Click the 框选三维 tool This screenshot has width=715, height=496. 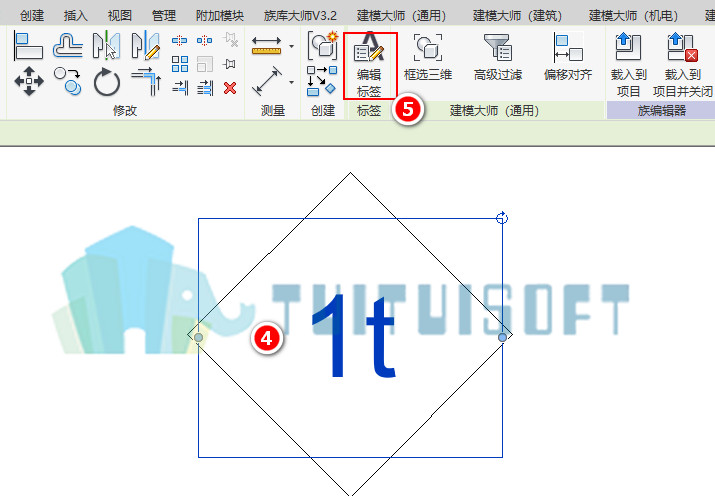pos(428,57)
